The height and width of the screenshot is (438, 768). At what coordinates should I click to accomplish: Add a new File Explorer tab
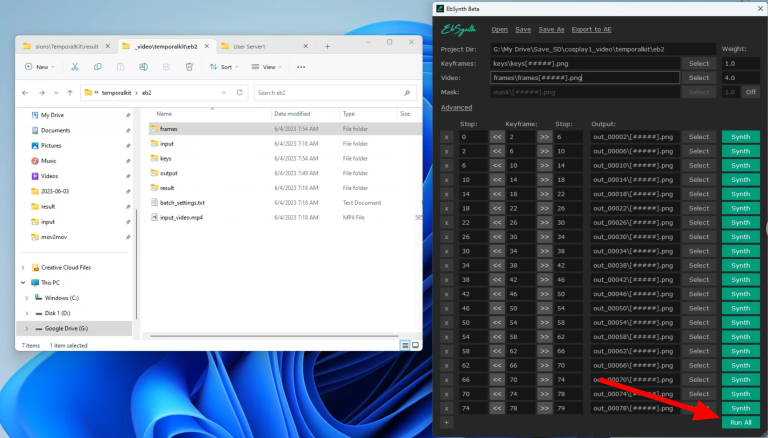[327, 47]
